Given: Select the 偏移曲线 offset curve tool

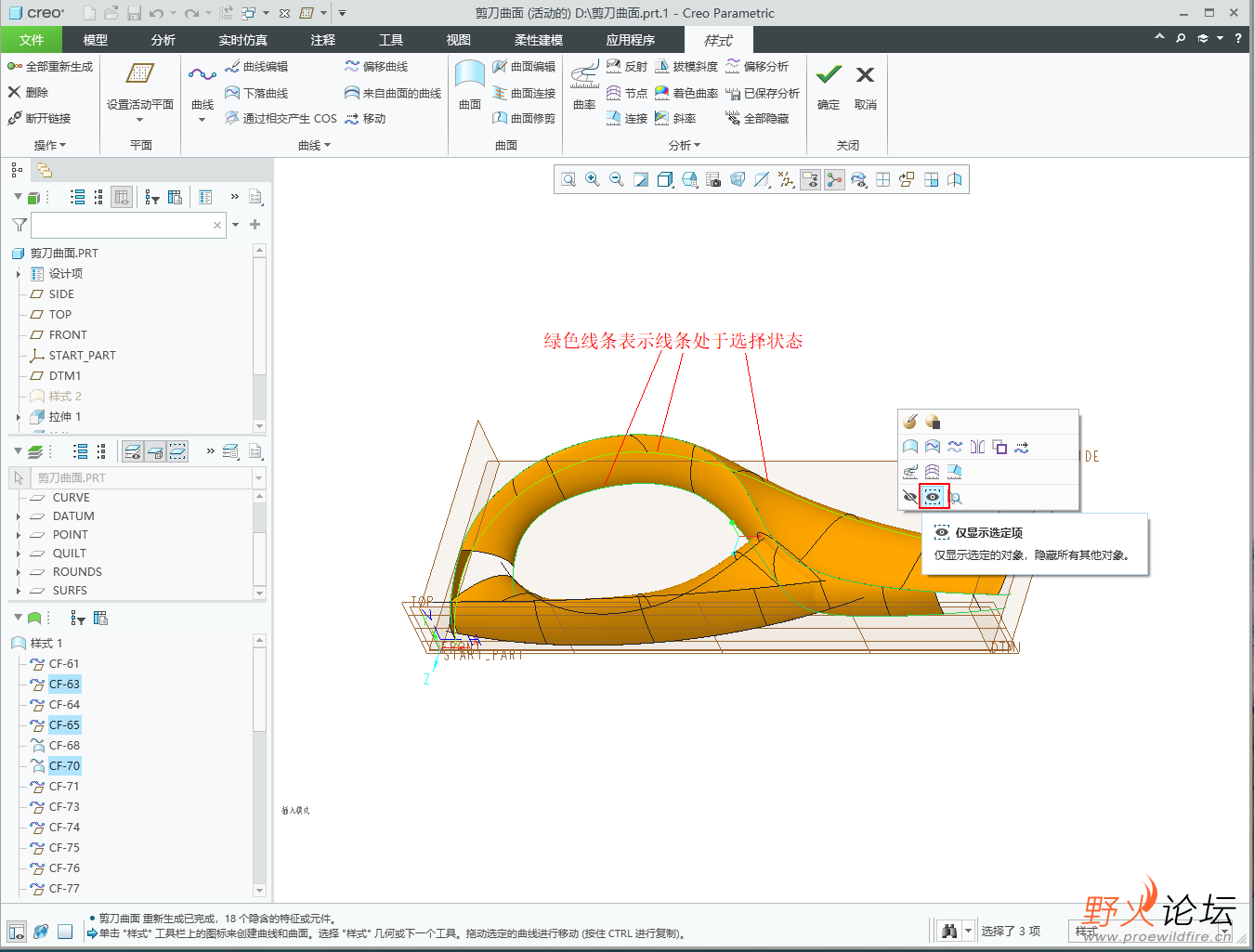Looking at the screenshot, I should coord(376,67).
